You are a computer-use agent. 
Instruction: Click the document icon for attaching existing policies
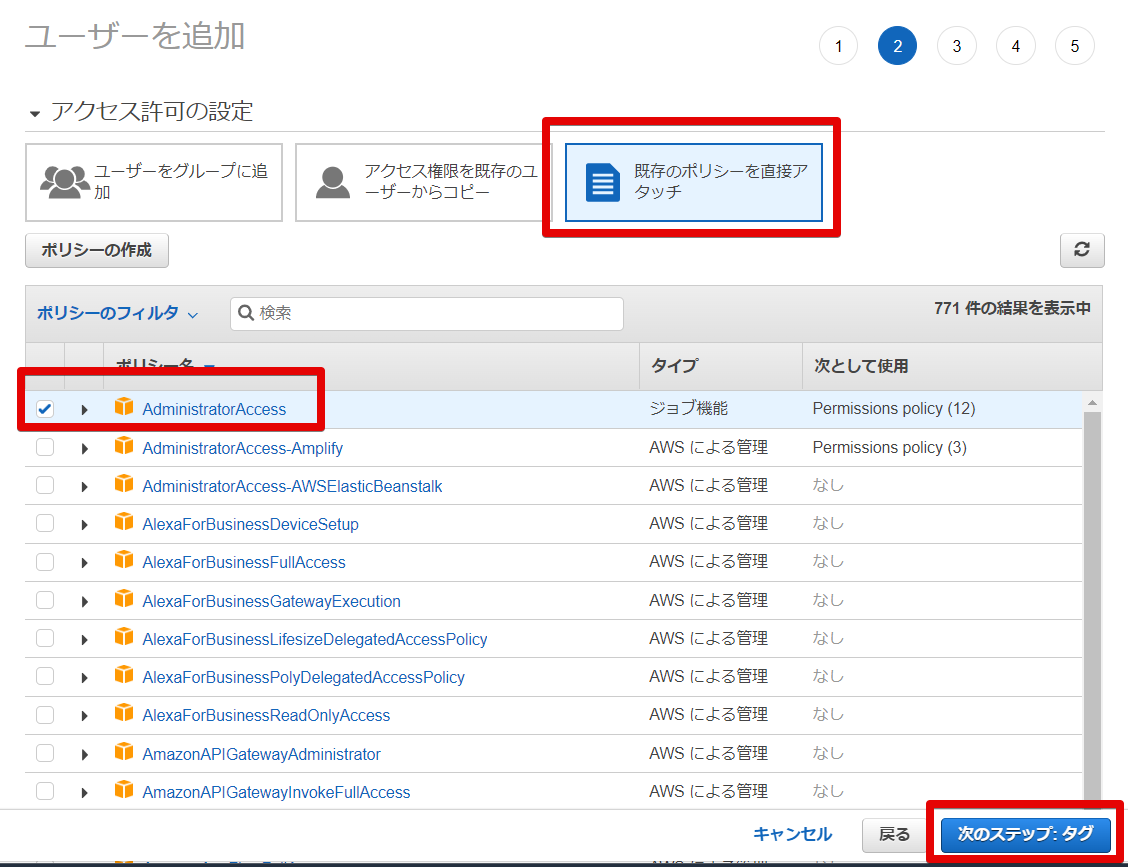[603, 182]
